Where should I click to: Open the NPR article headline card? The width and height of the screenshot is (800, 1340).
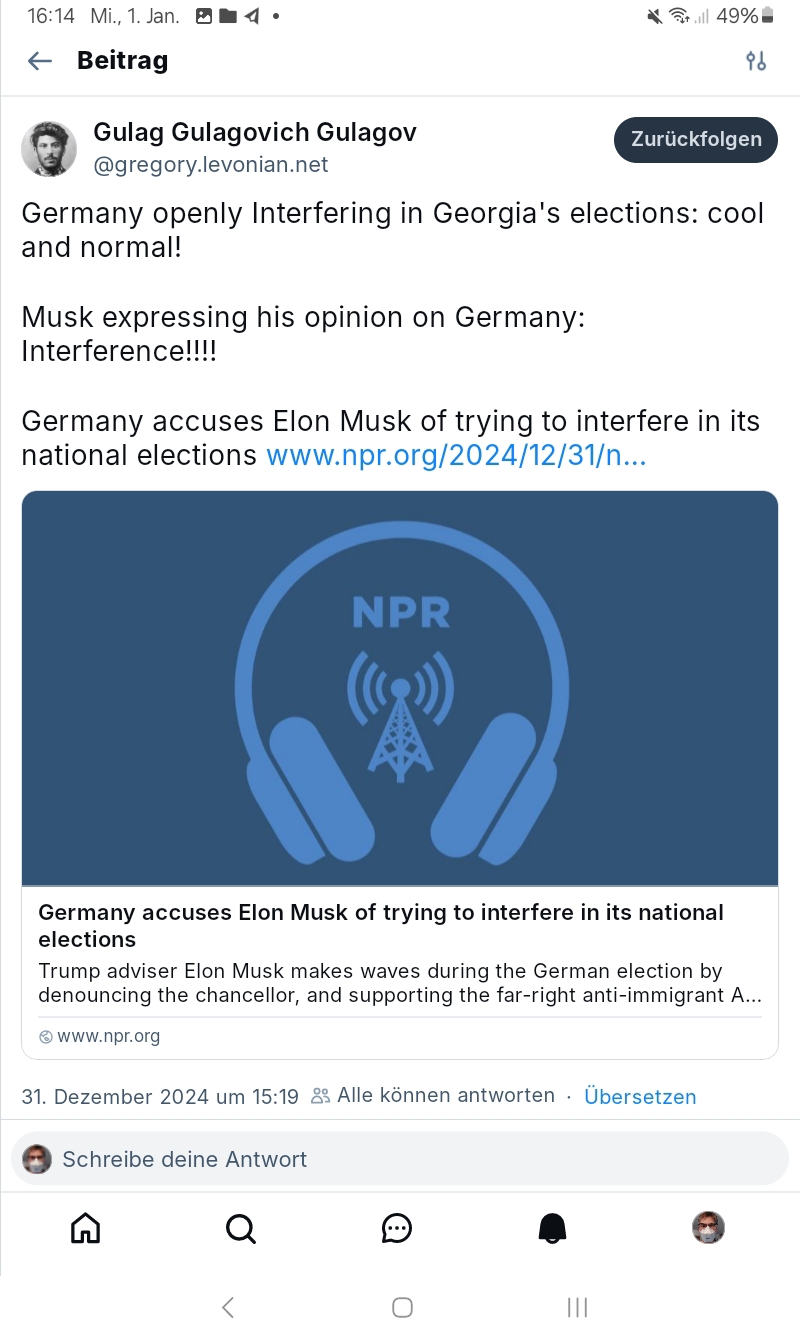click(x=381, y=925)
